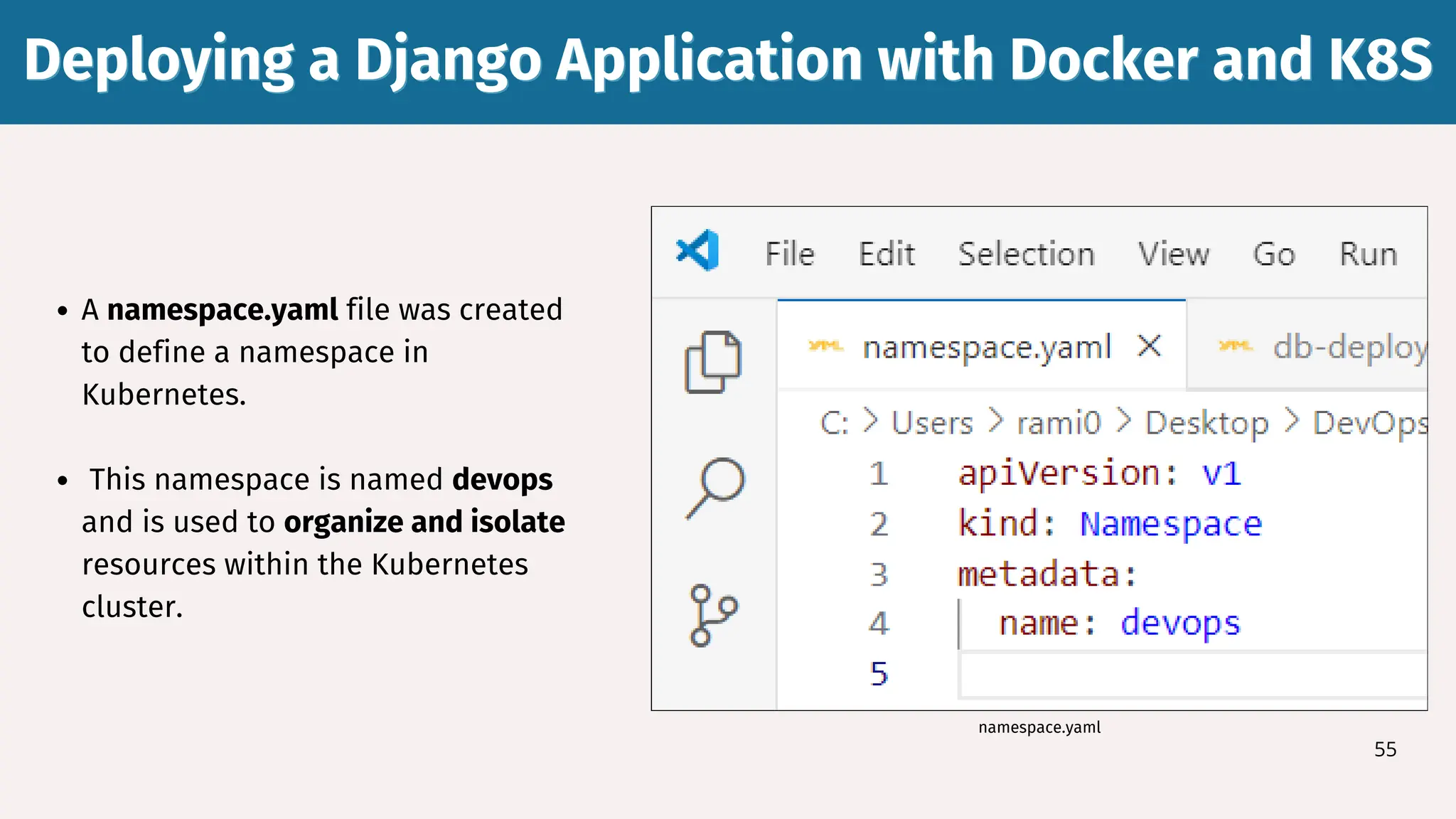This screenshot has height=819, width=1456.
Task: Expand the Desktop breadcrumb segment
Action: click(1206, 424)
